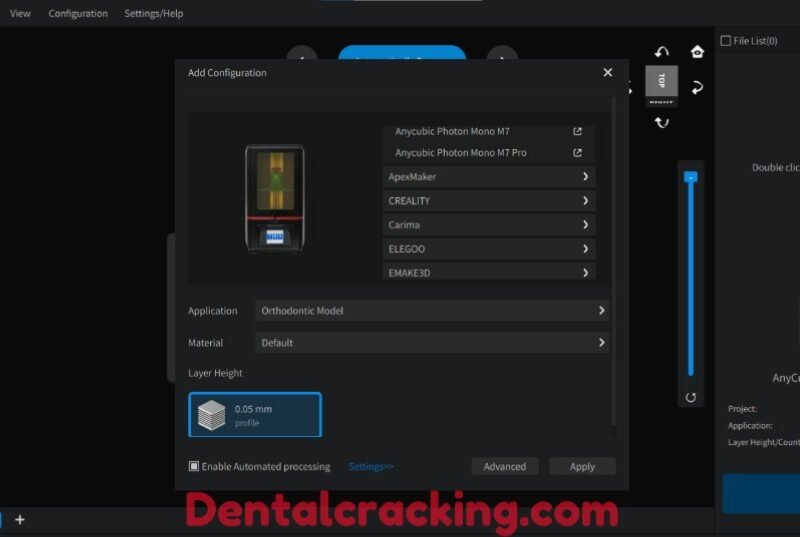The width and height of the screenshot is (800, 537).
Task: Click the blue layer slider track
Action: tap(690, 279)
